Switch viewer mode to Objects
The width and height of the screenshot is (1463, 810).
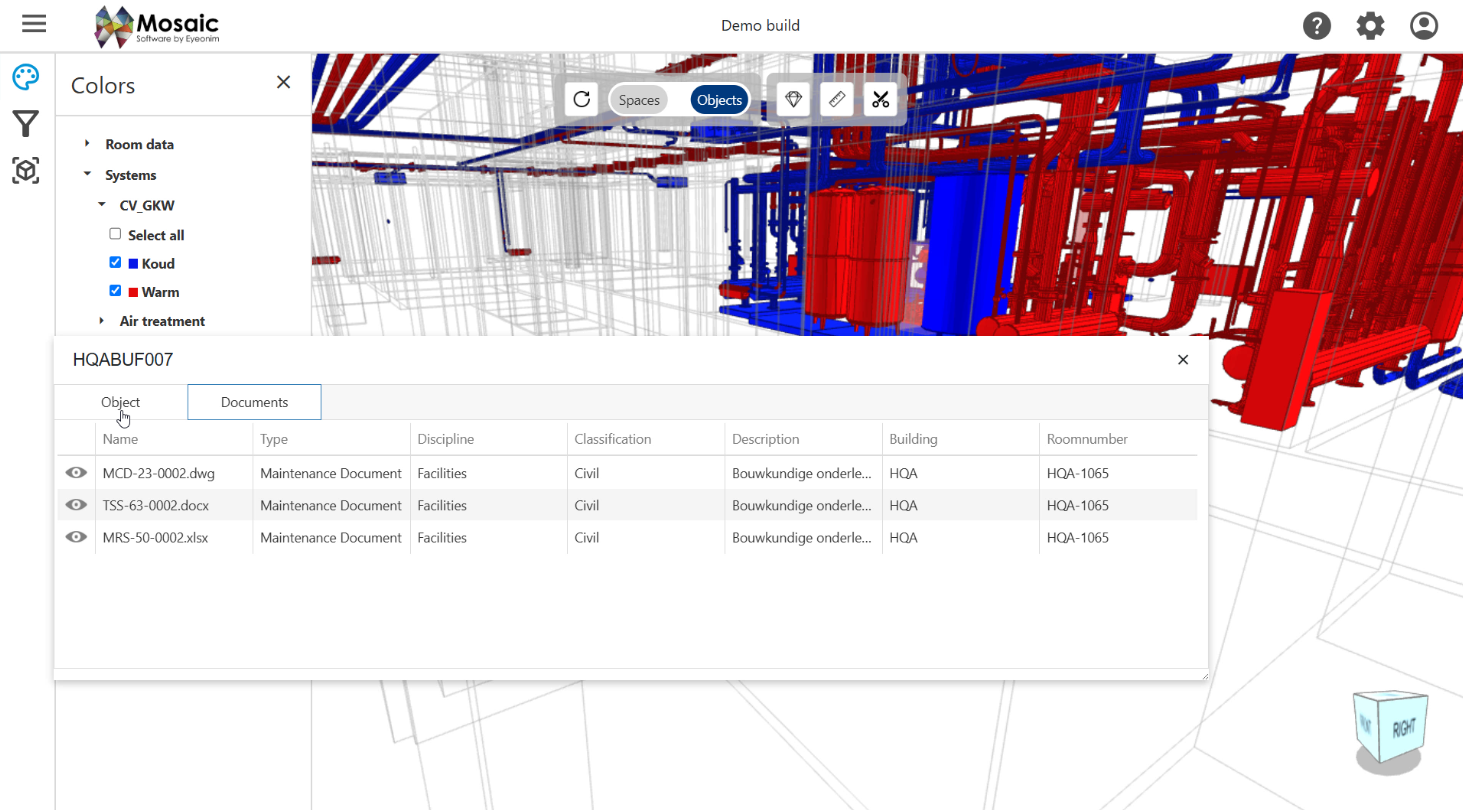point(720,100)
